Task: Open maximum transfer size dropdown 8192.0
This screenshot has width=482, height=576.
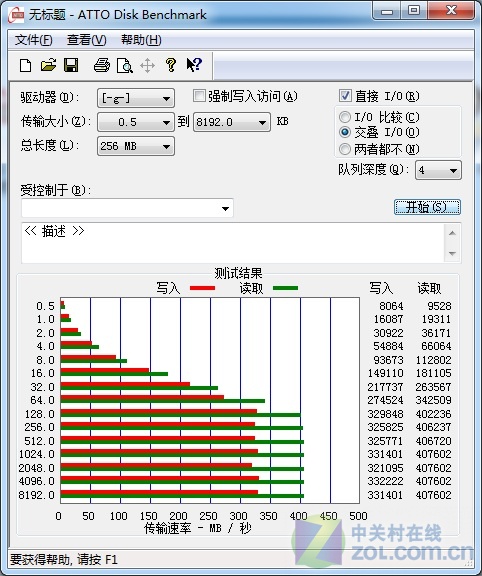Action: pos(232,122)
